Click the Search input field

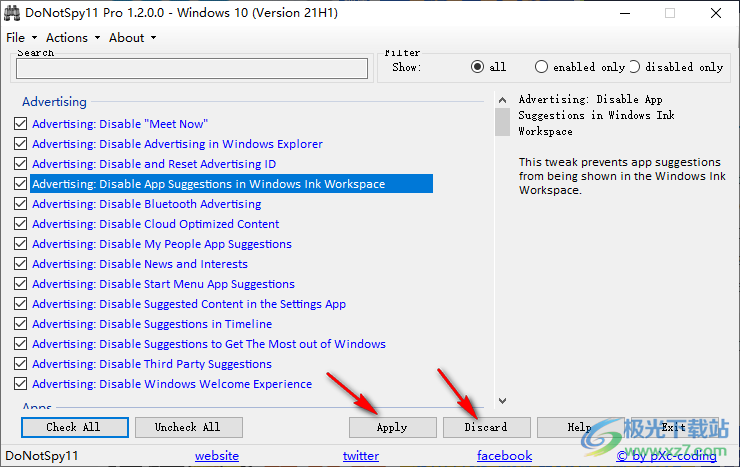(192, 68)
